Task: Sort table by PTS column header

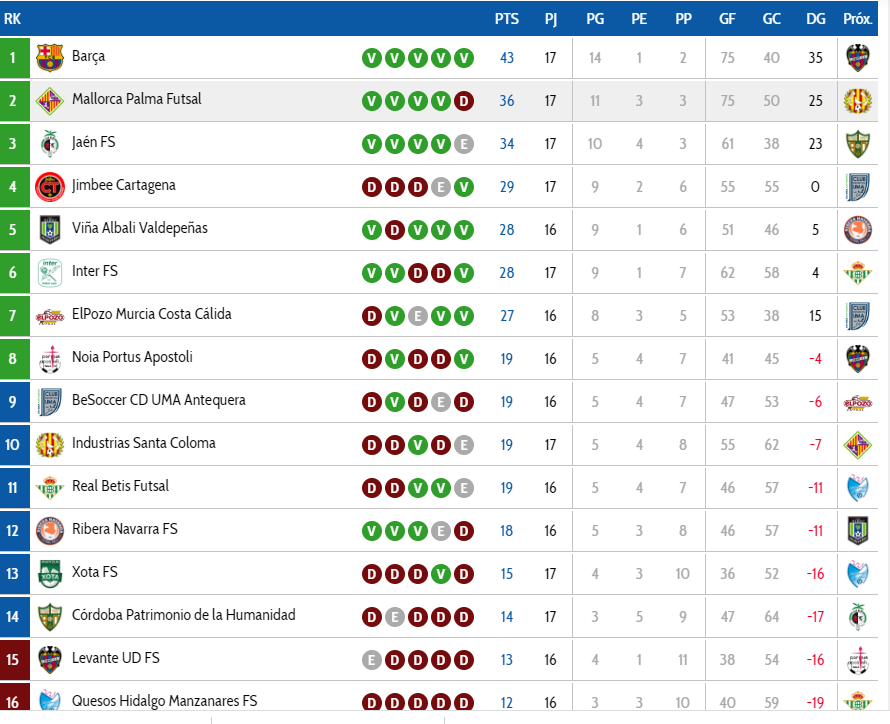Action: click(x=506, y=19)
